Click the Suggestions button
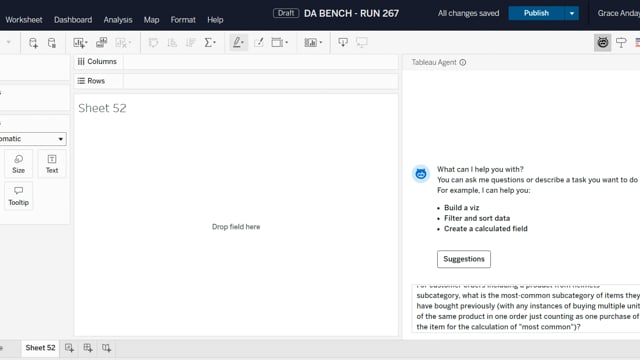Viewport: 640px width, 360px height. 464,259
